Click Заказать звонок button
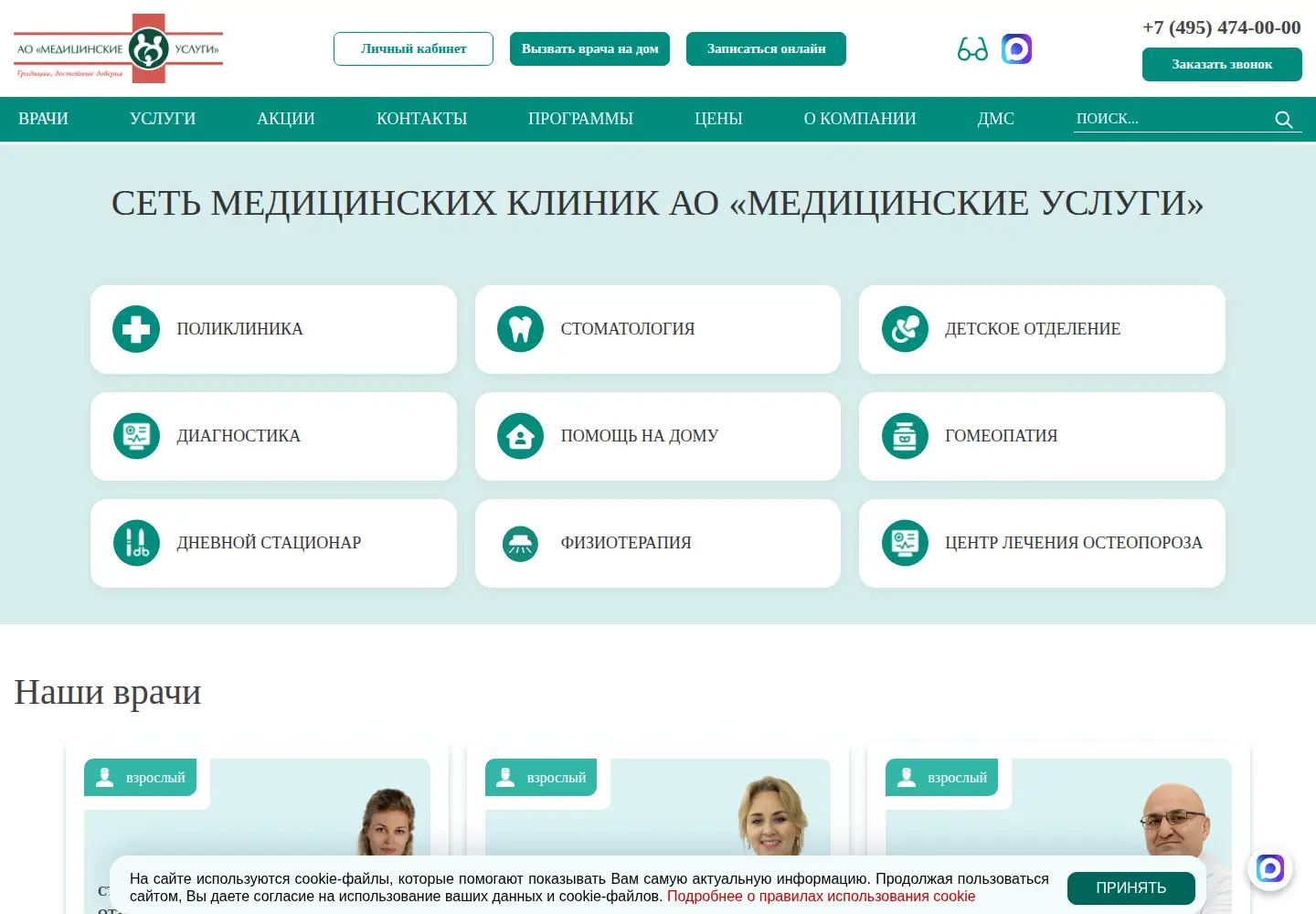 [1222, 65]
